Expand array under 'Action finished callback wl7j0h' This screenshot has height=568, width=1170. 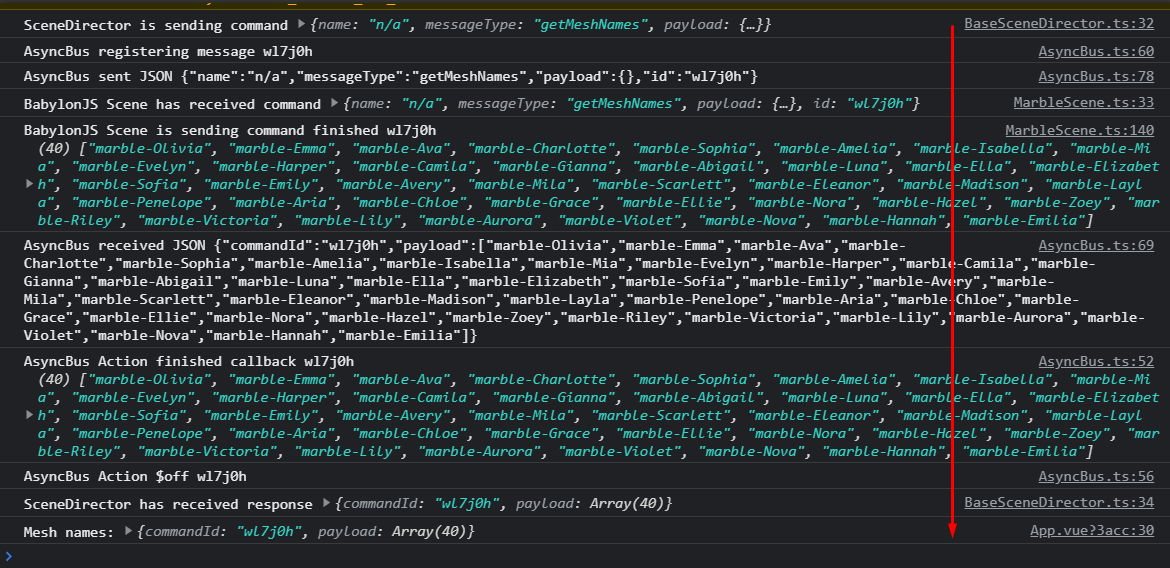click(29, 414)
